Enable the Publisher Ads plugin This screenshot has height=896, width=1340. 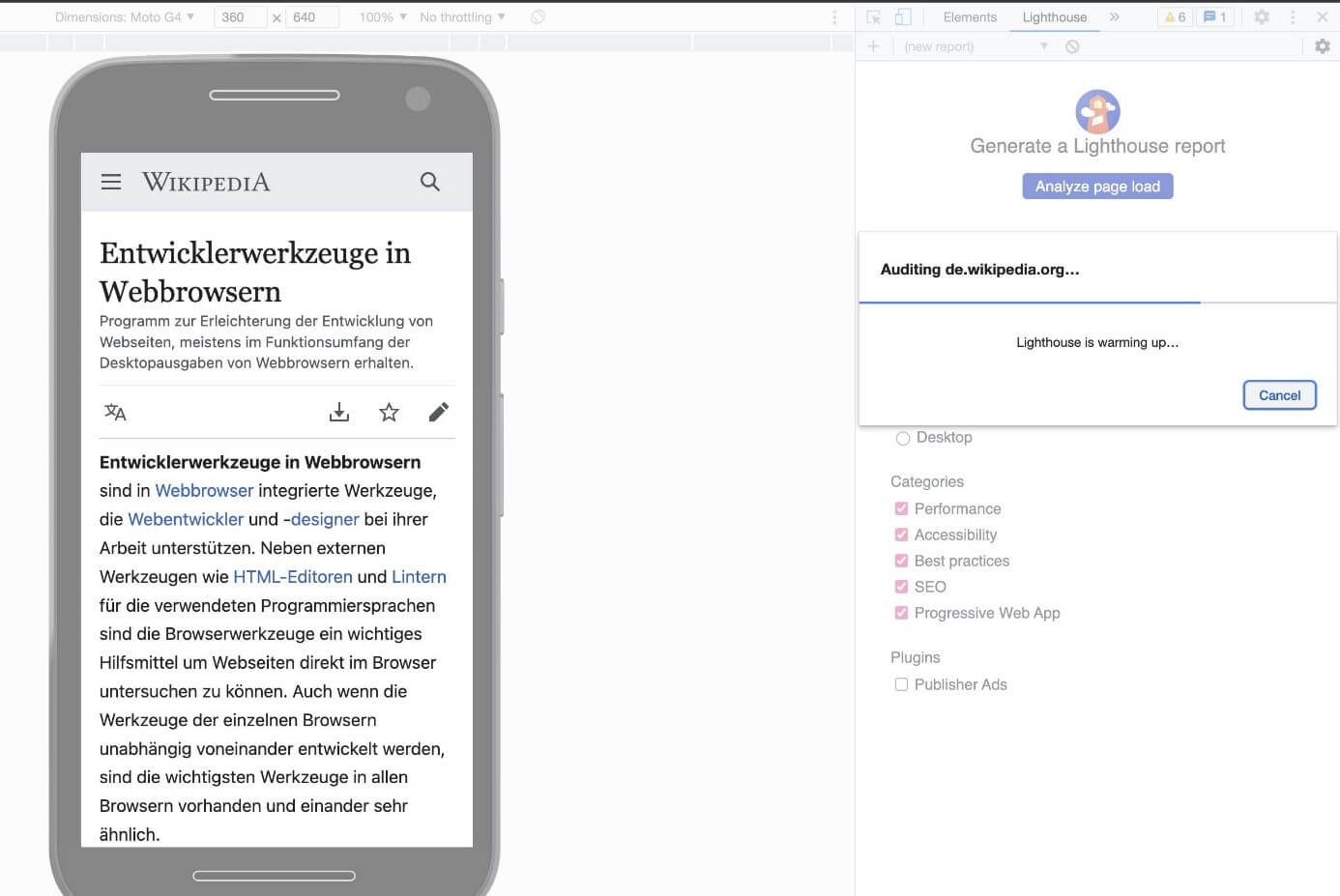[x=901, y=684]
